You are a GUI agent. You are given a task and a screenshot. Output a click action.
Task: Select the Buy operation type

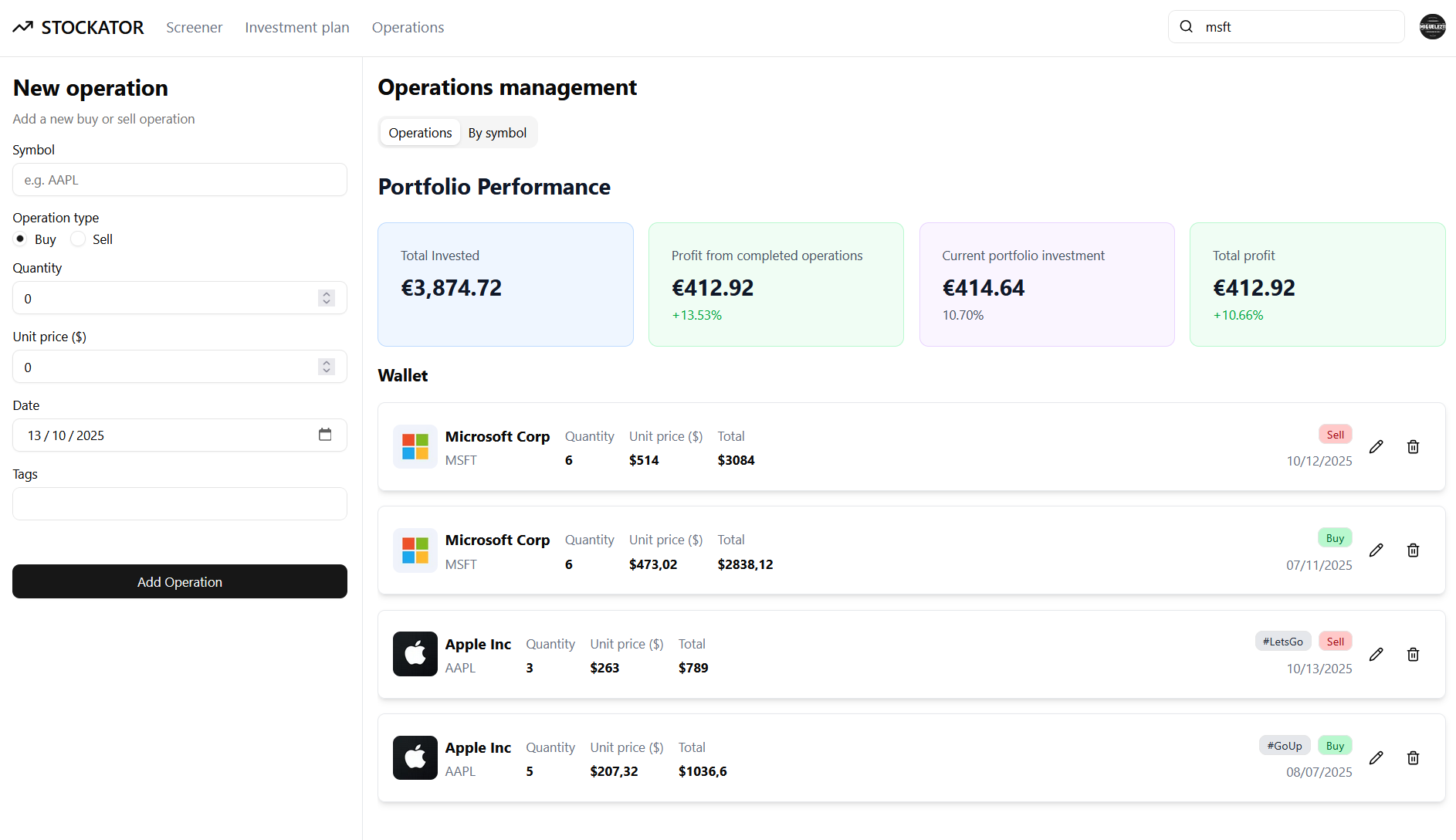pyautogui.click(x=19, y=239)
